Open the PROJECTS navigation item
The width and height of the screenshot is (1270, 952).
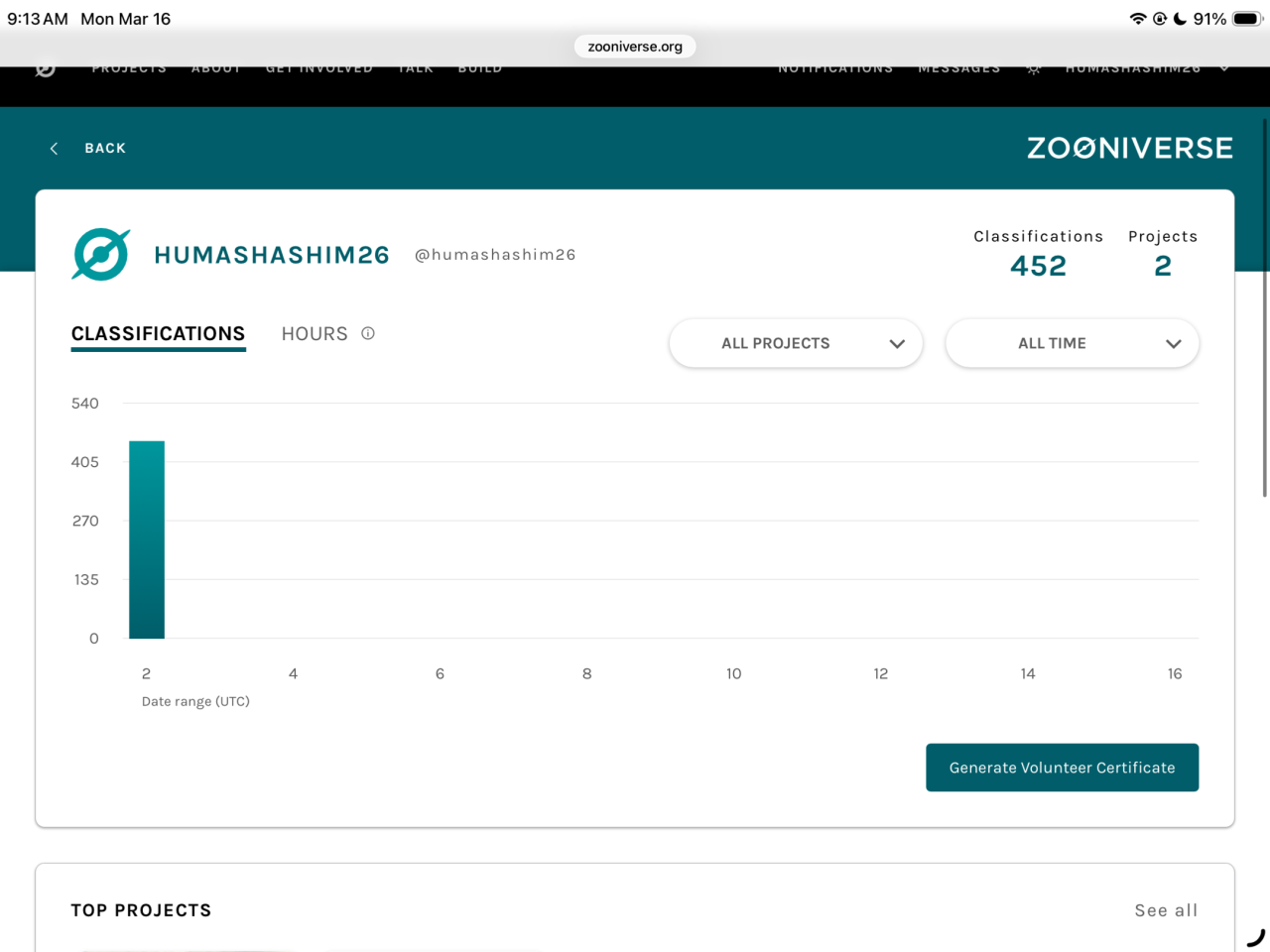[129, 69]
